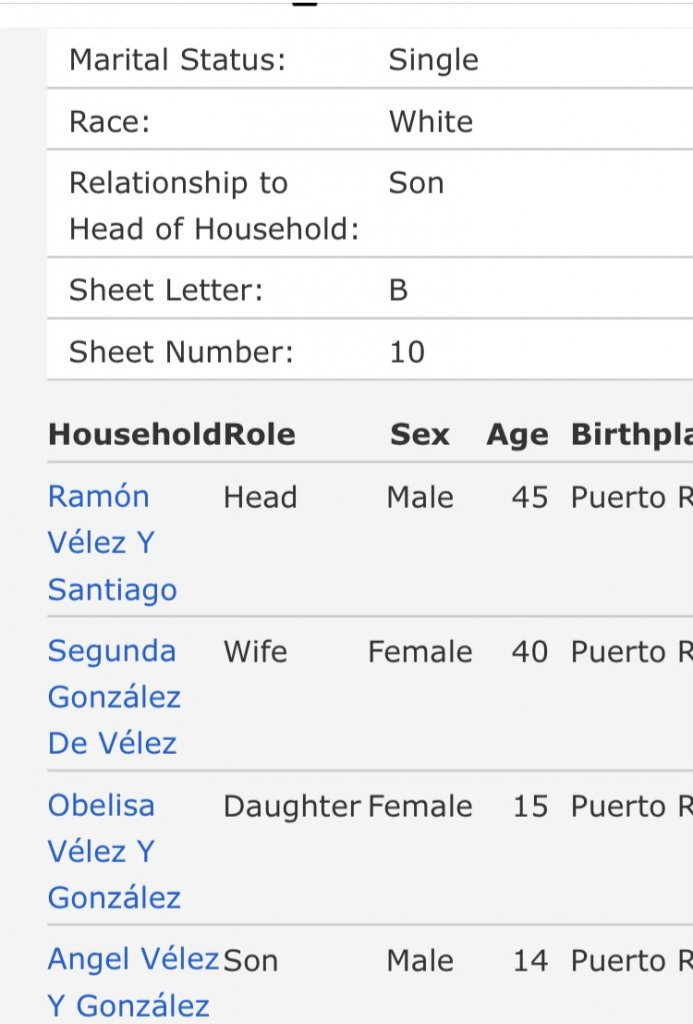693x1024 pixels.
Task: Click age 14 in Angel's row
Action: [530, 960]
